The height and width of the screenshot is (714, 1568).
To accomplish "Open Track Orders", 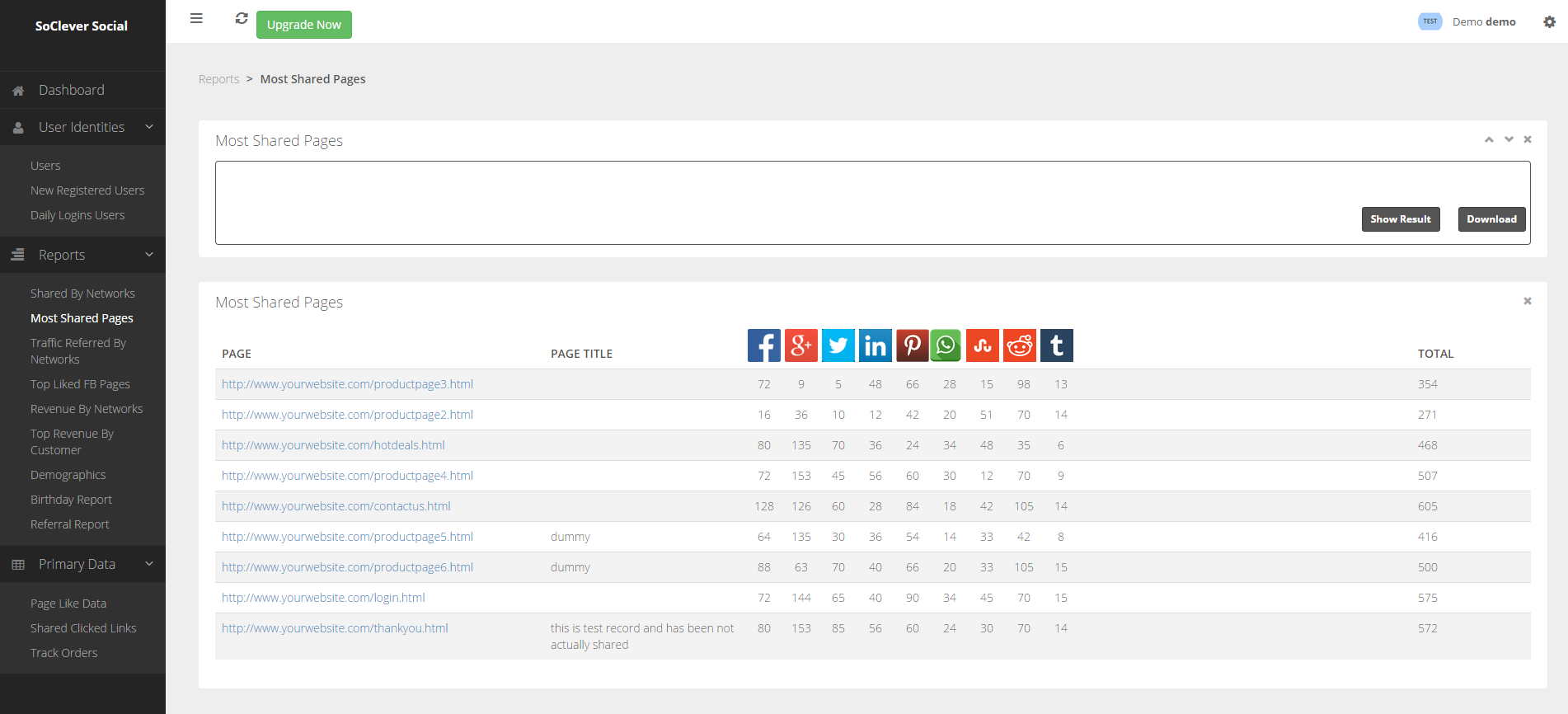I will pos(63,653).
